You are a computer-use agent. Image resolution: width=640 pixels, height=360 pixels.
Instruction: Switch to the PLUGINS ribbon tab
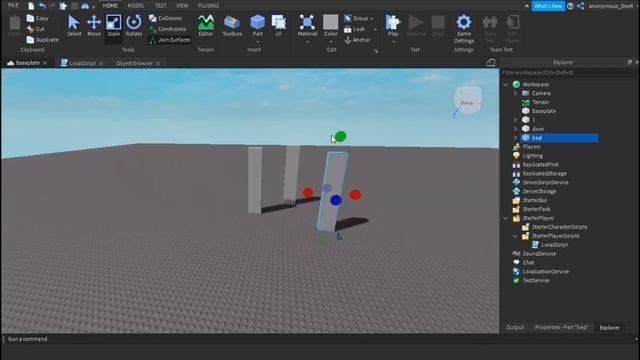coord(208,6)
